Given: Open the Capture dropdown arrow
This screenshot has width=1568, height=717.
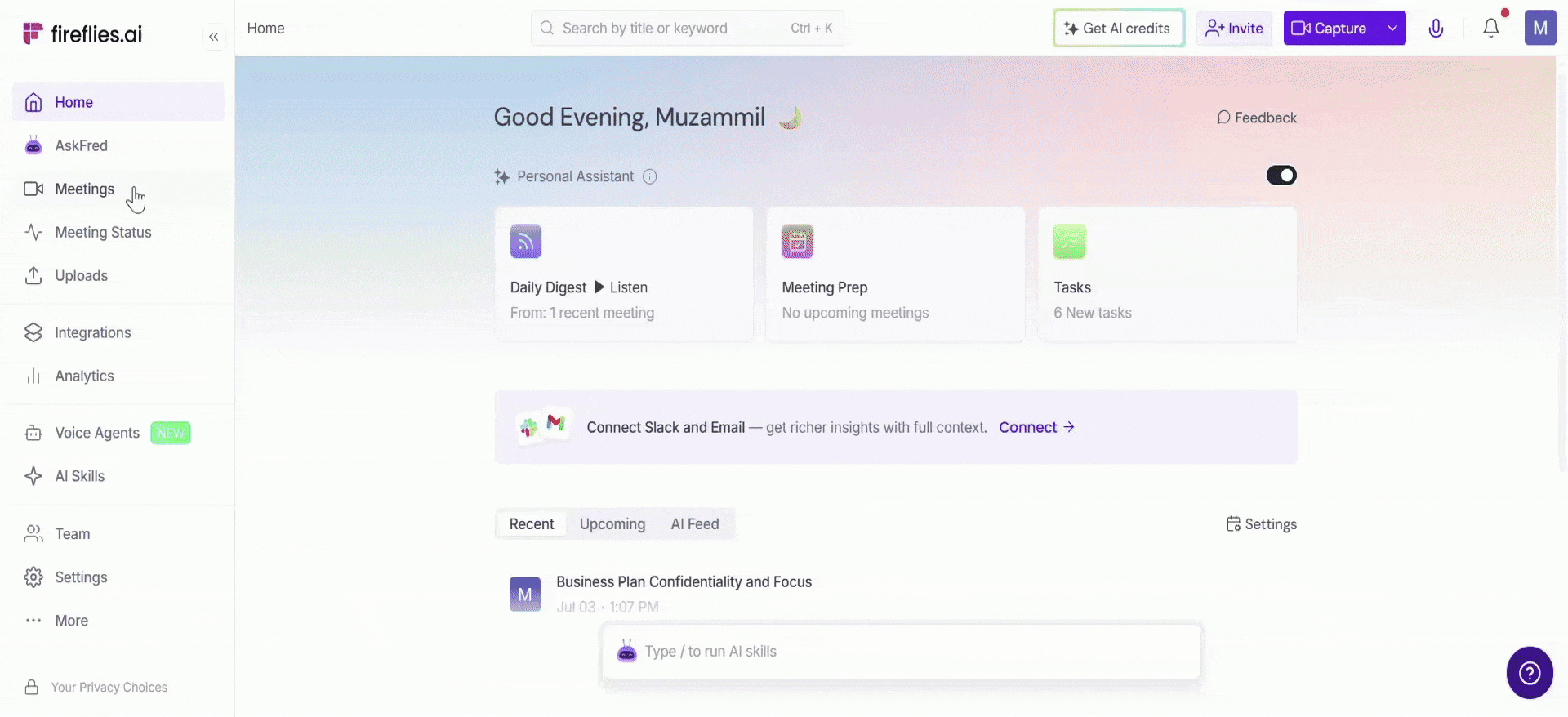Looking at the screenshot, I should (1392, 28).
